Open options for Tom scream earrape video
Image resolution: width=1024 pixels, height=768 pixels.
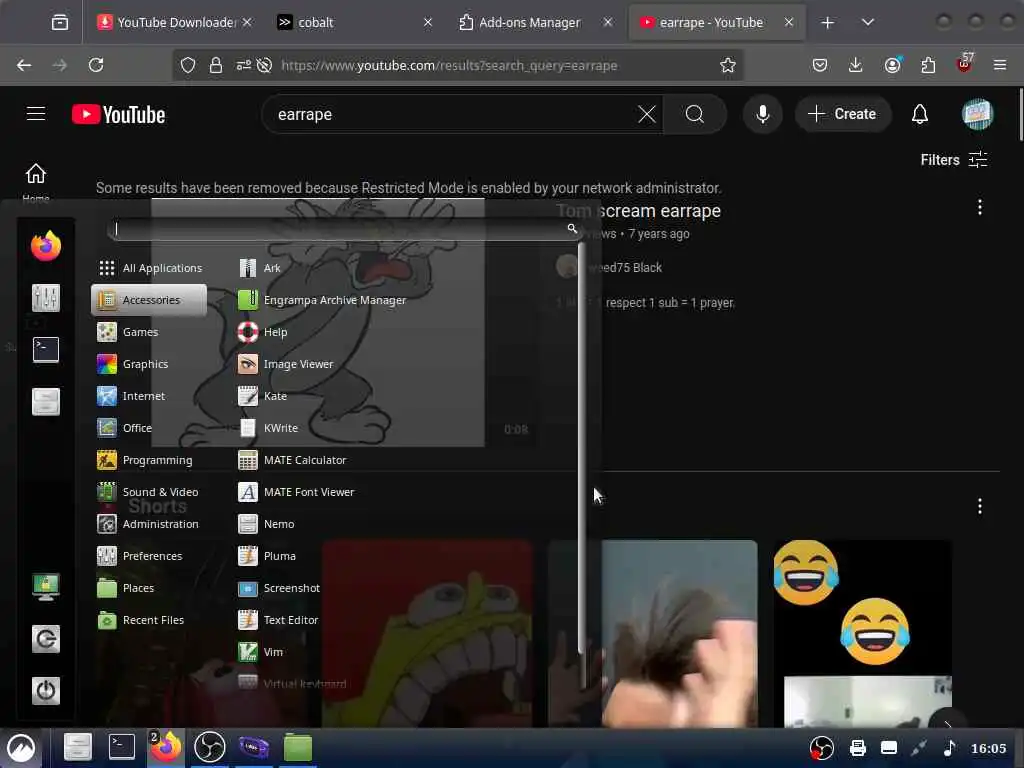point(980,208)
